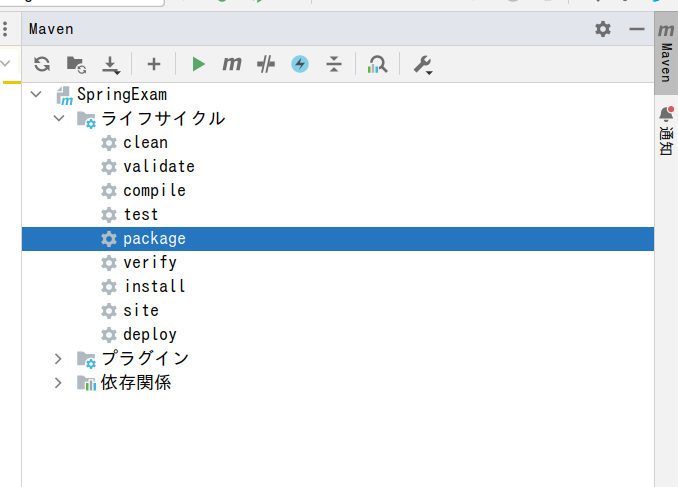Image resolution: width=678 pixels, height=487 pixels.
Task: Expand the 依存関係 dependencies node
Action: click(58, 382)
